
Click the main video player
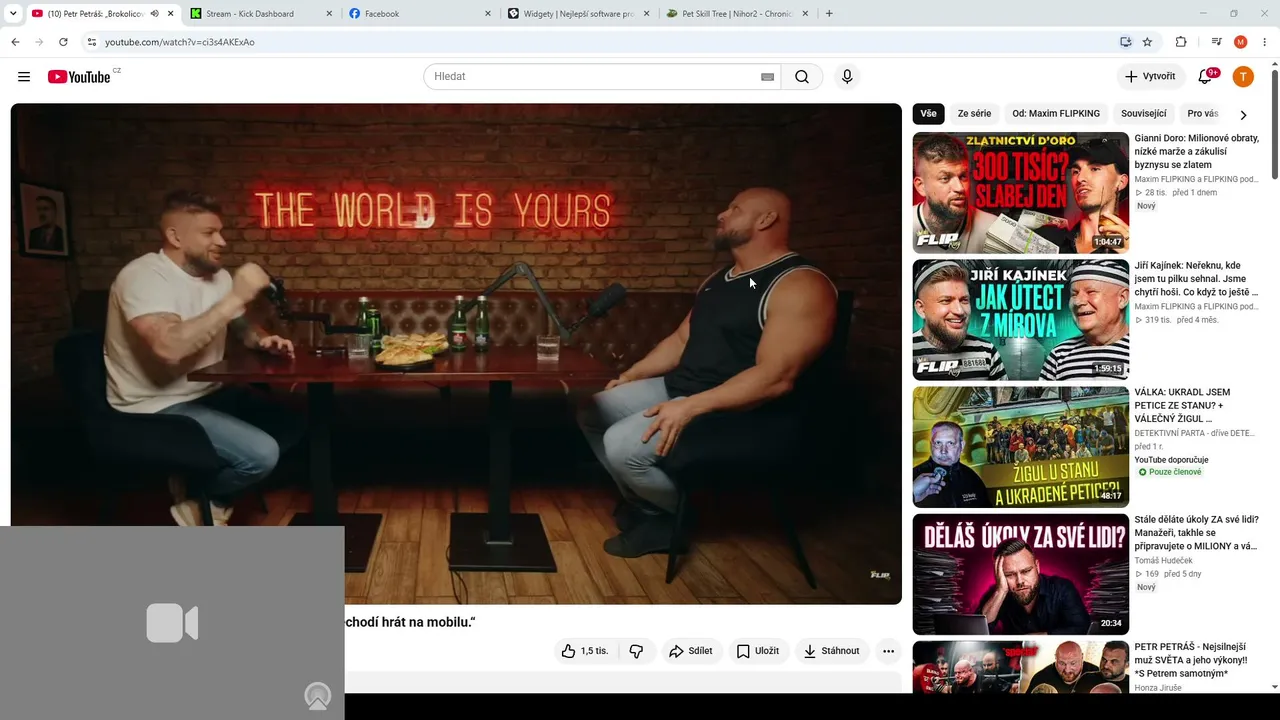456,354
